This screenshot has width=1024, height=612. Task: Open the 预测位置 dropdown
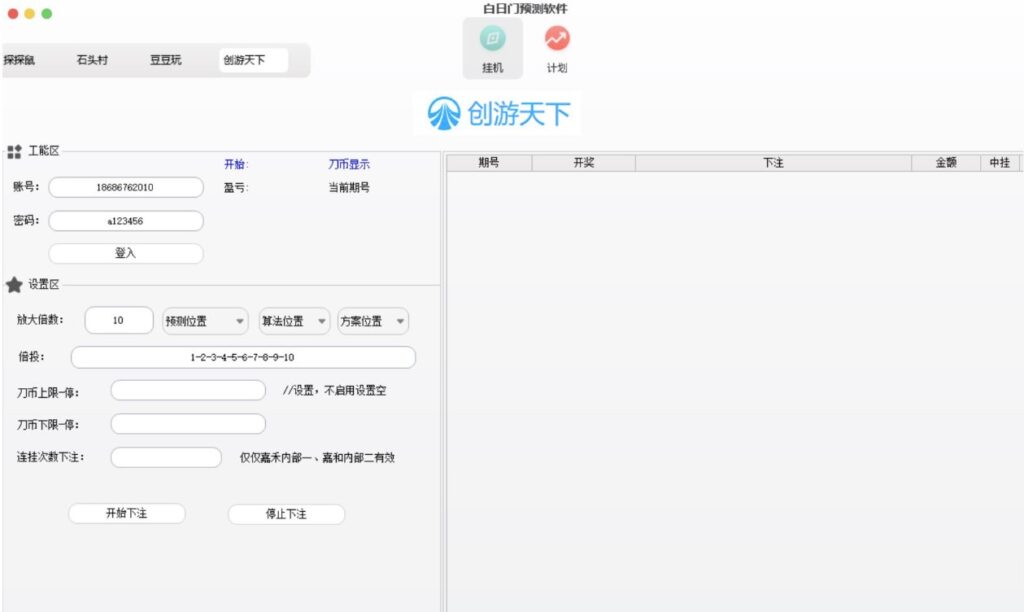(x=204, y=321)
